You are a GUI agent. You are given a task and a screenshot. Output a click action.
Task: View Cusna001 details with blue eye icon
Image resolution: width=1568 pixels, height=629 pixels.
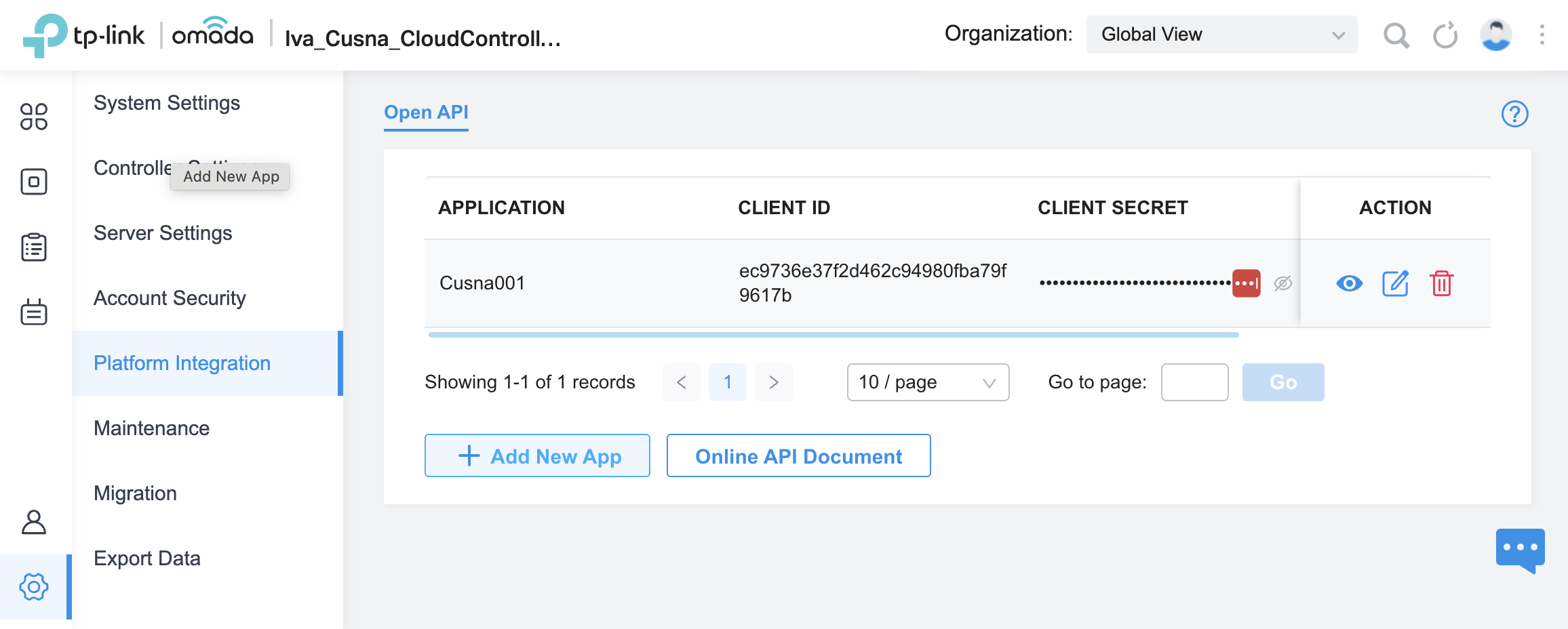[x=1349, y=283]
